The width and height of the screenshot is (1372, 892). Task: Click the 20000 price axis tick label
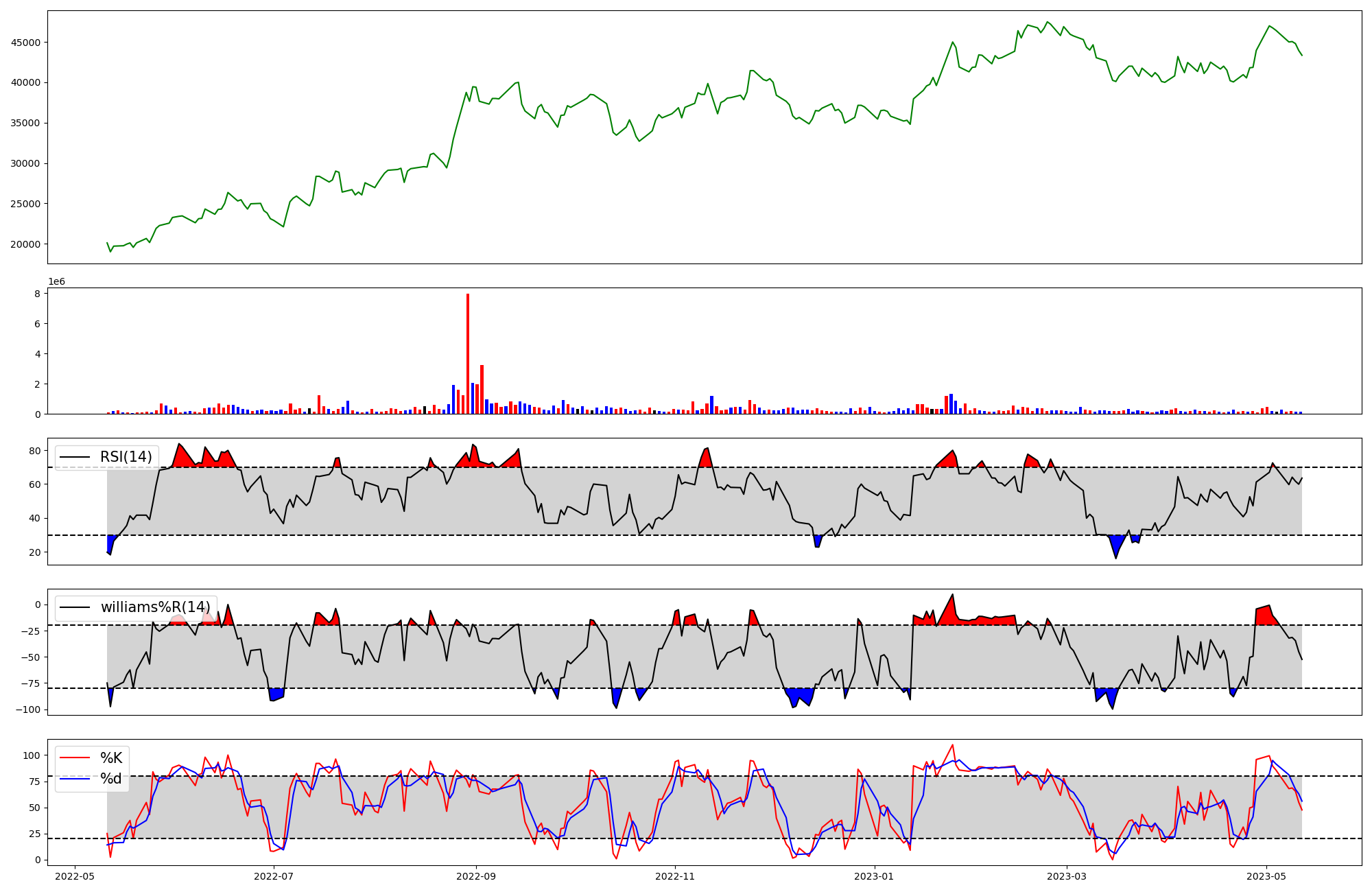point(25,244)
